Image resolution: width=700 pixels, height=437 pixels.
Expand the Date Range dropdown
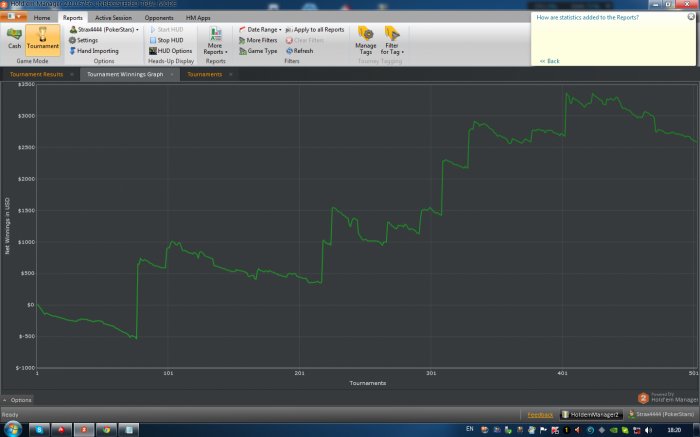coord(264,30)
